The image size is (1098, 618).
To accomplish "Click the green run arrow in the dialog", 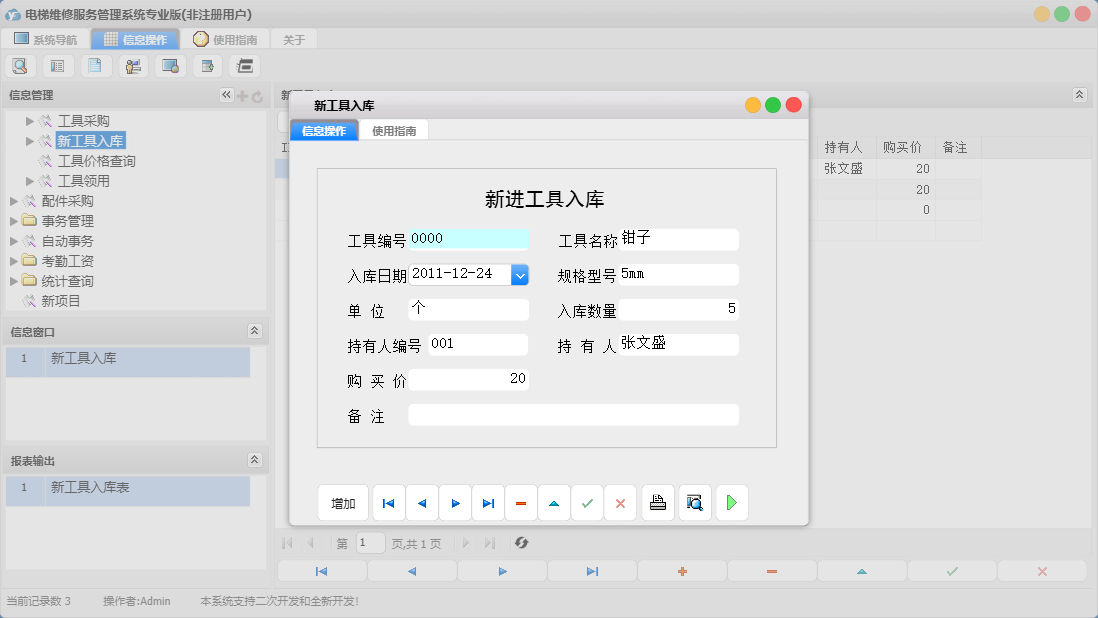I will tap(731, 503).
